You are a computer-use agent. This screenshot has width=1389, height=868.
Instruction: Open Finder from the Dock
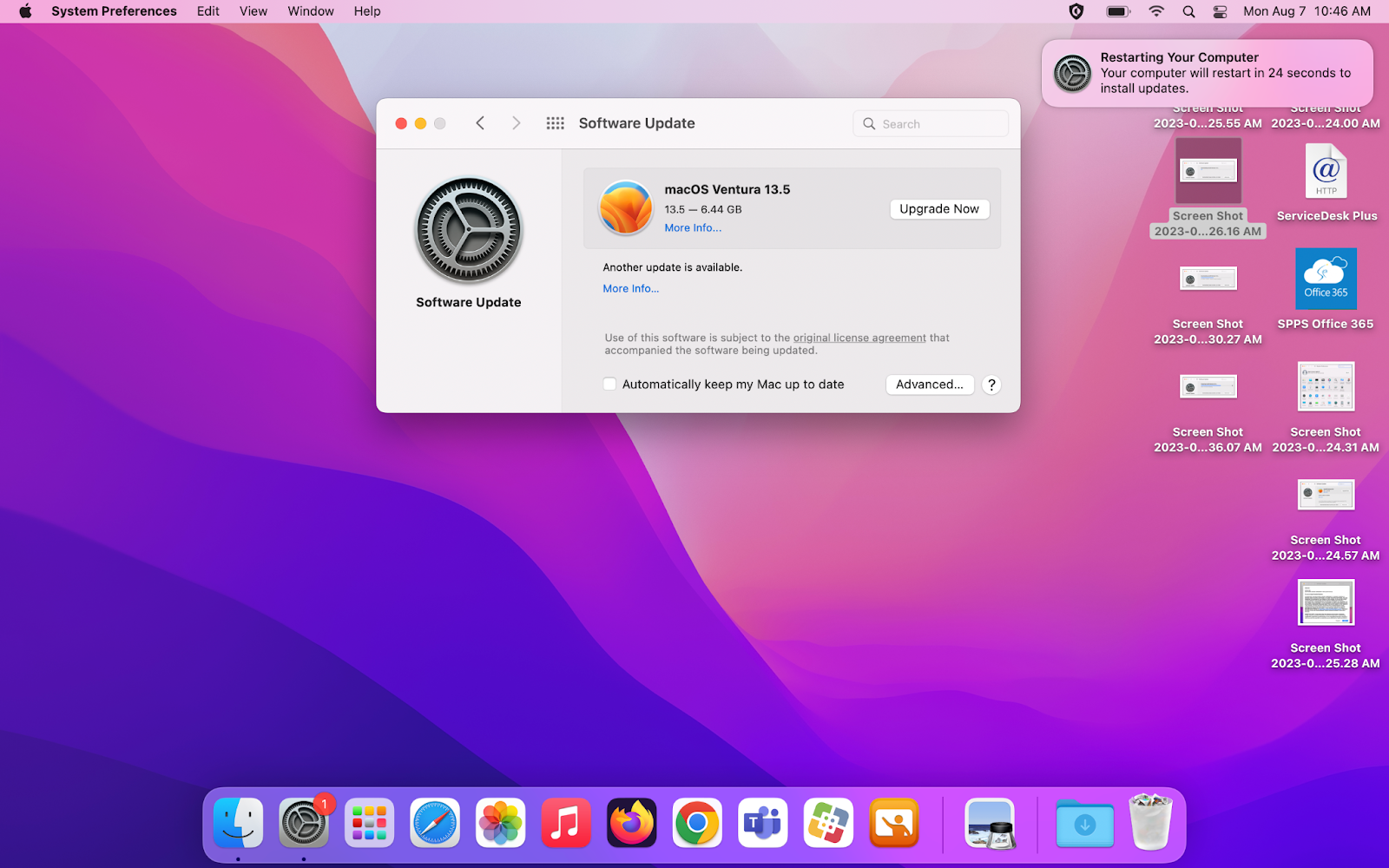pos(238,823)
